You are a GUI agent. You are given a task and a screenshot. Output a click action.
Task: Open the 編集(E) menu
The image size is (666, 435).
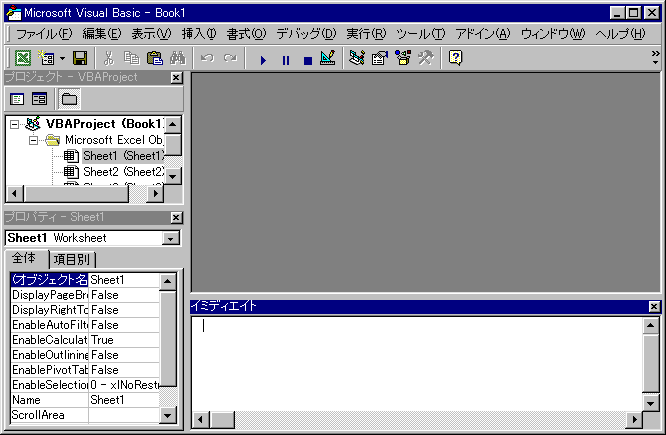pyautogui.click(x=102, y=34)
